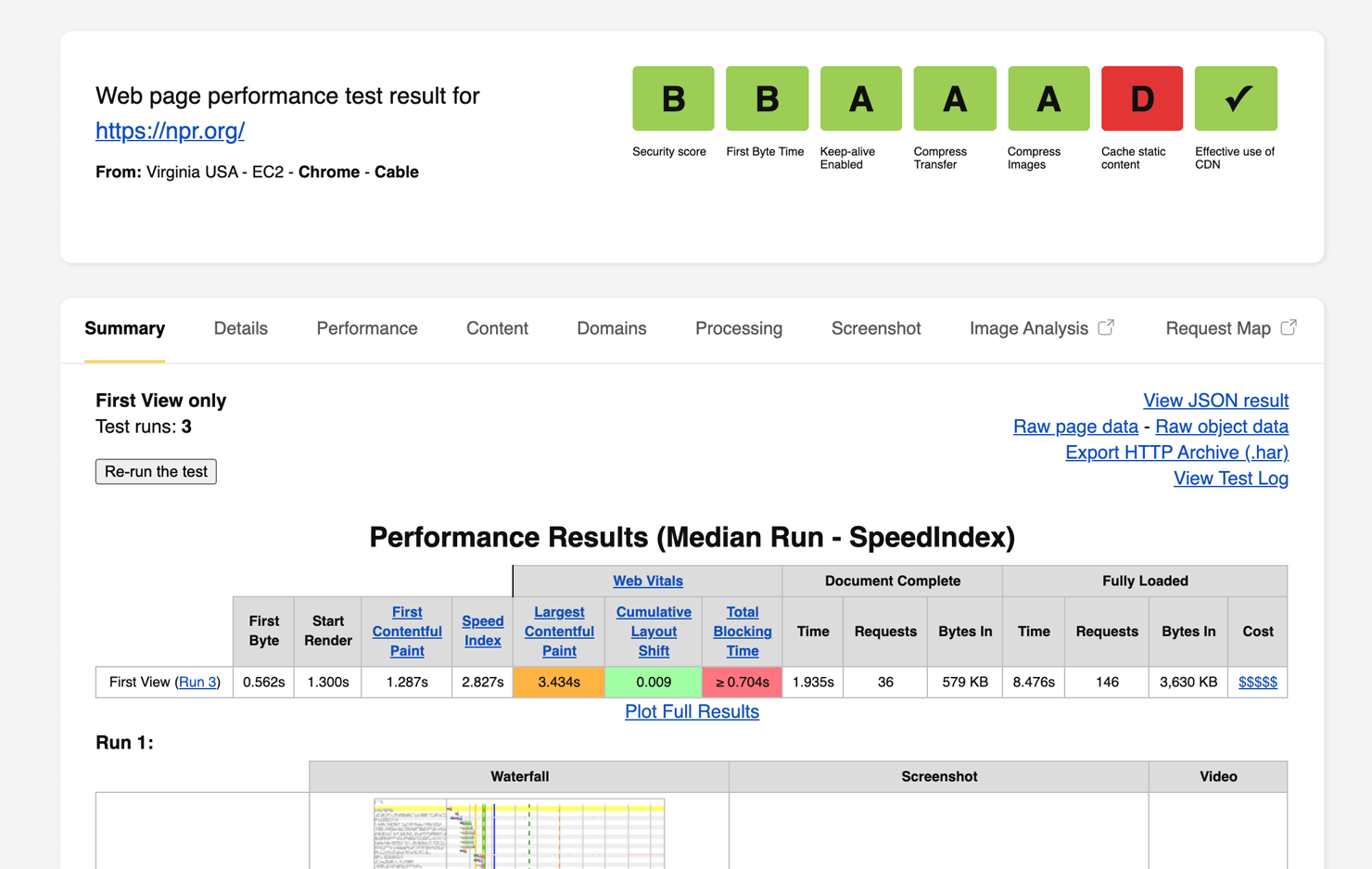Click the Run 1 waterfall thumbnail
Screen dimensions: 1372x869
click(519, 833)
